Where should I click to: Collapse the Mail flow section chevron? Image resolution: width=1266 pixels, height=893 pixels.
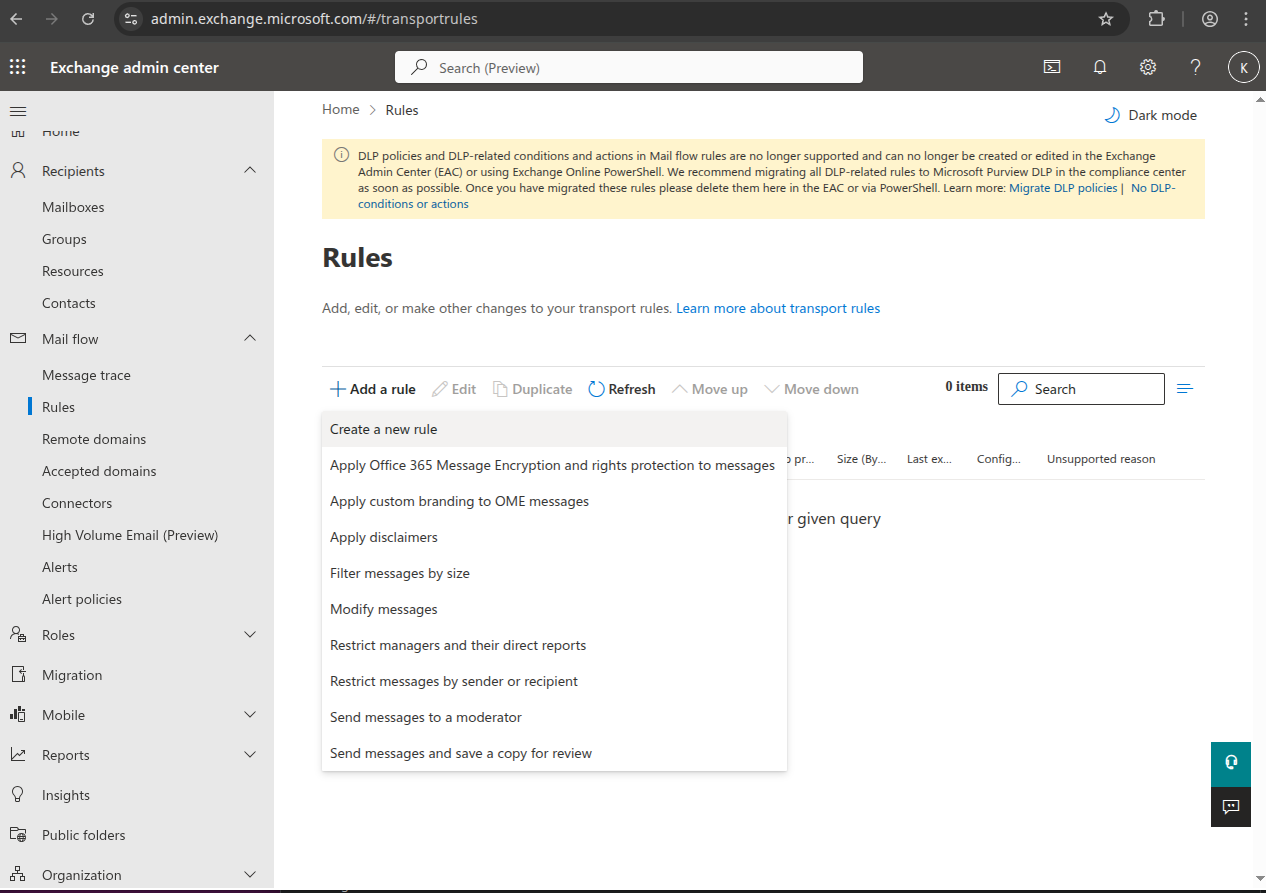click(x=250, y=339)
